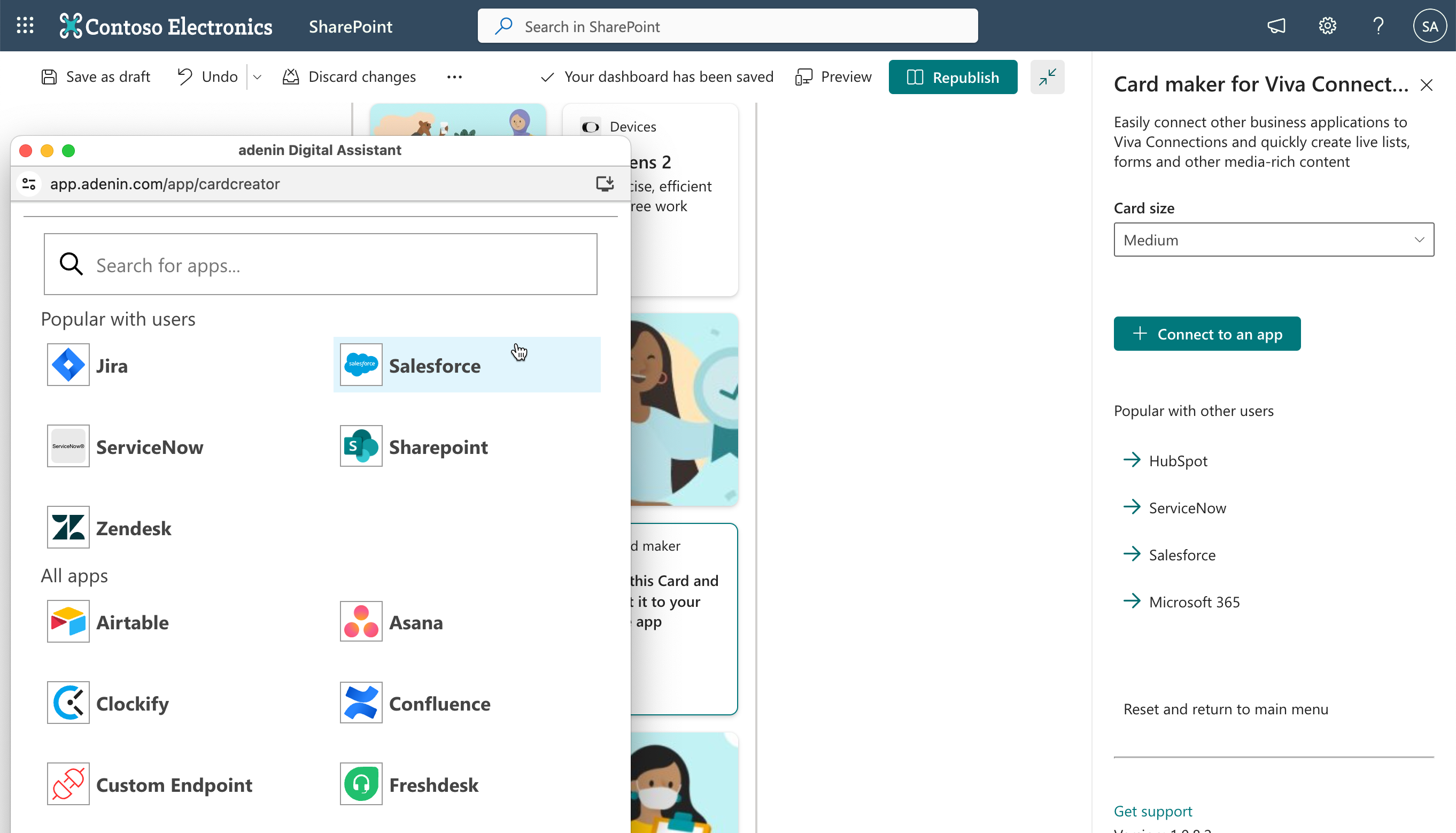The width and height of the screenshot is (1456, 833).
Task: Open the megaphone feedback icon
Action: coord(1276,26)
